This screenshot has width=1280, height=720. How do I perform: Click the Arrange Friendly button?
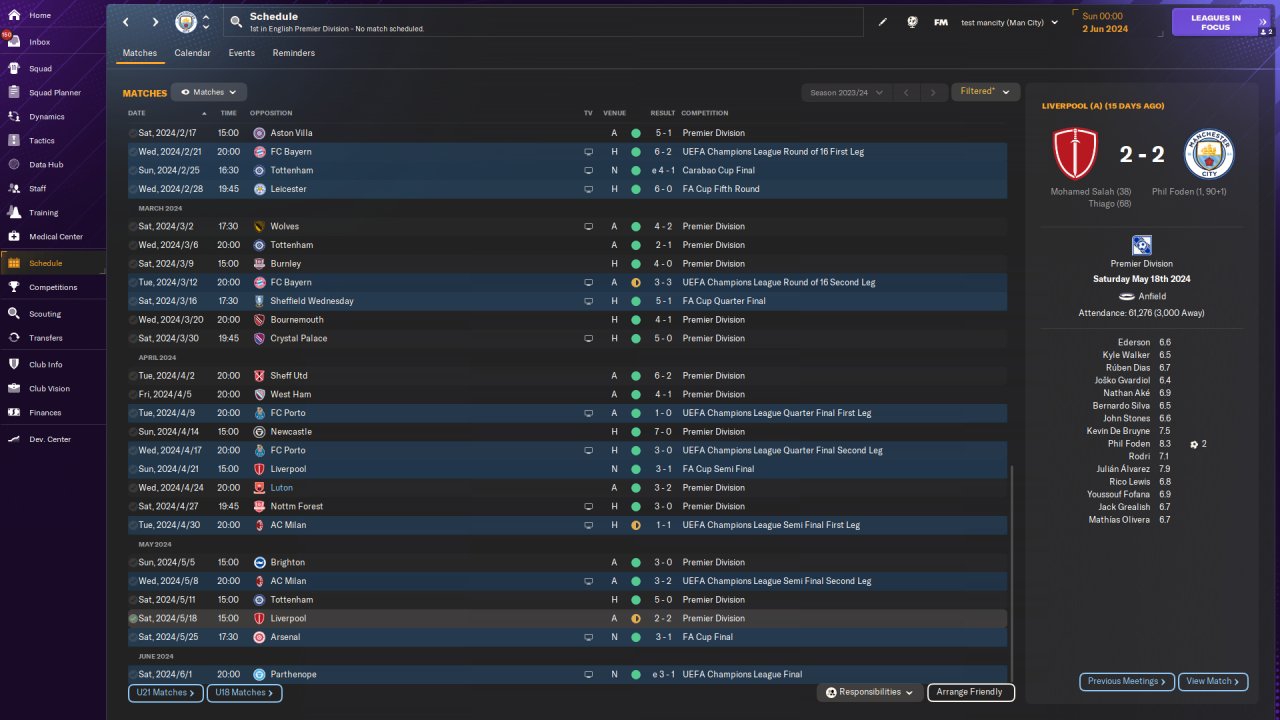(971, 692)
